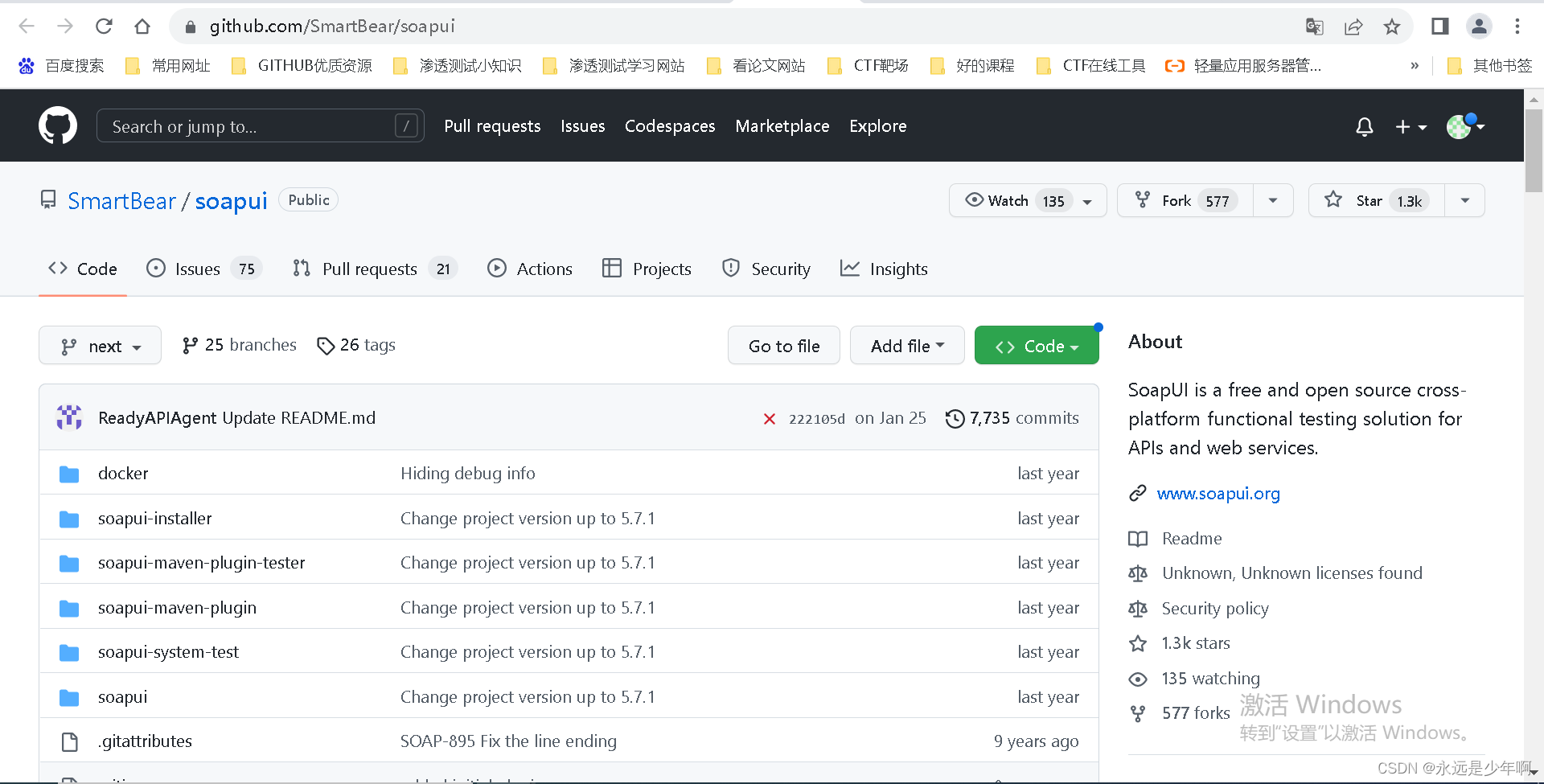Viewport: 1544px width, 784px height.
Task: Open Add file dropdown
Action: point(907,346)
